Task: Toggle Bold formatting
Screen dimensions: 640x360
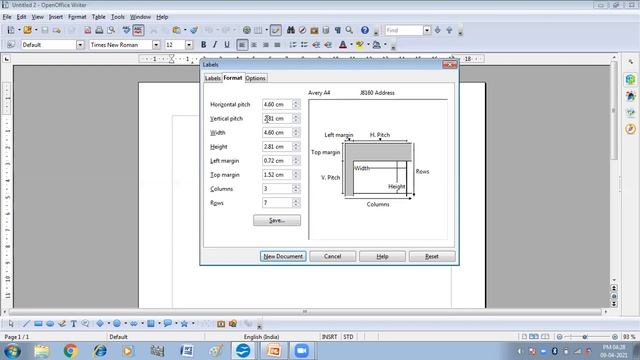Action: [203, 45]
